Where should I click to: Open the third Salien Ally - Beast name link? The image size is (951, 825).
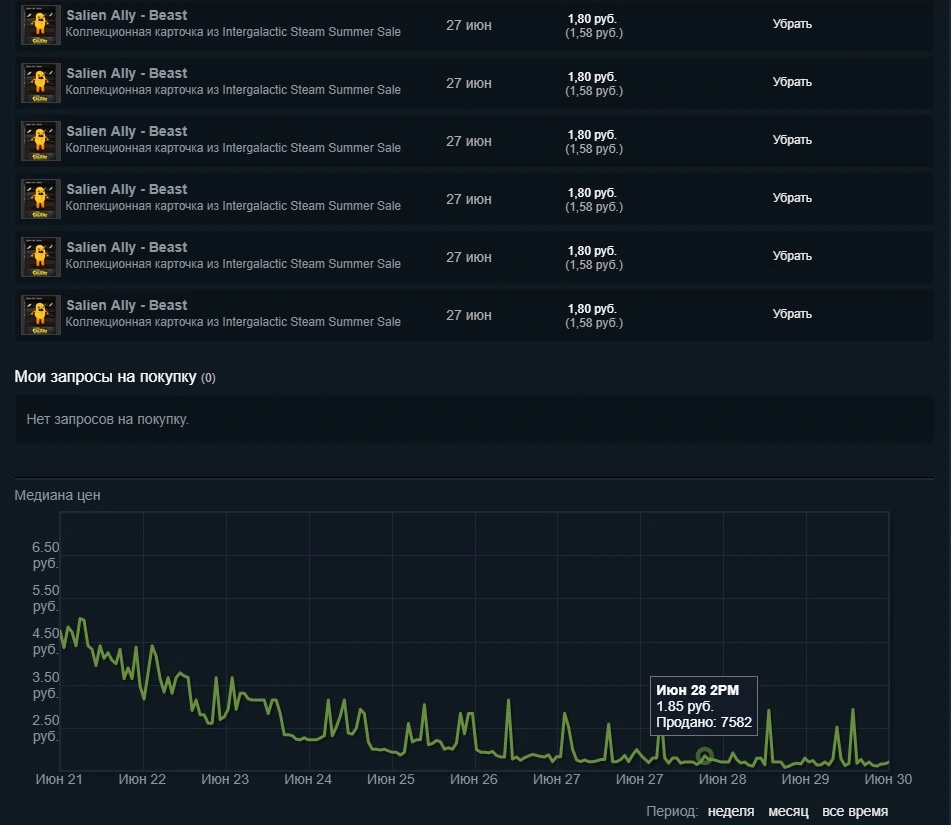click(x=127, y=131)
